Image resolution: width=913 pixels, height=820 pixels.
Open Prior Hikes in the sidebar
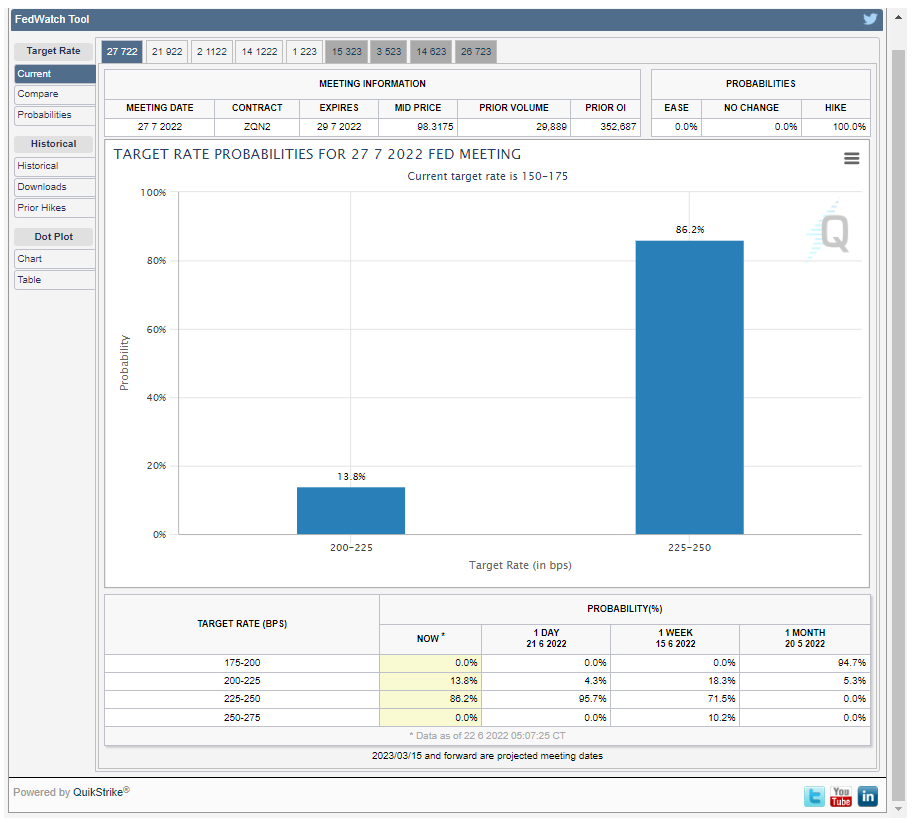pos(55,208)
